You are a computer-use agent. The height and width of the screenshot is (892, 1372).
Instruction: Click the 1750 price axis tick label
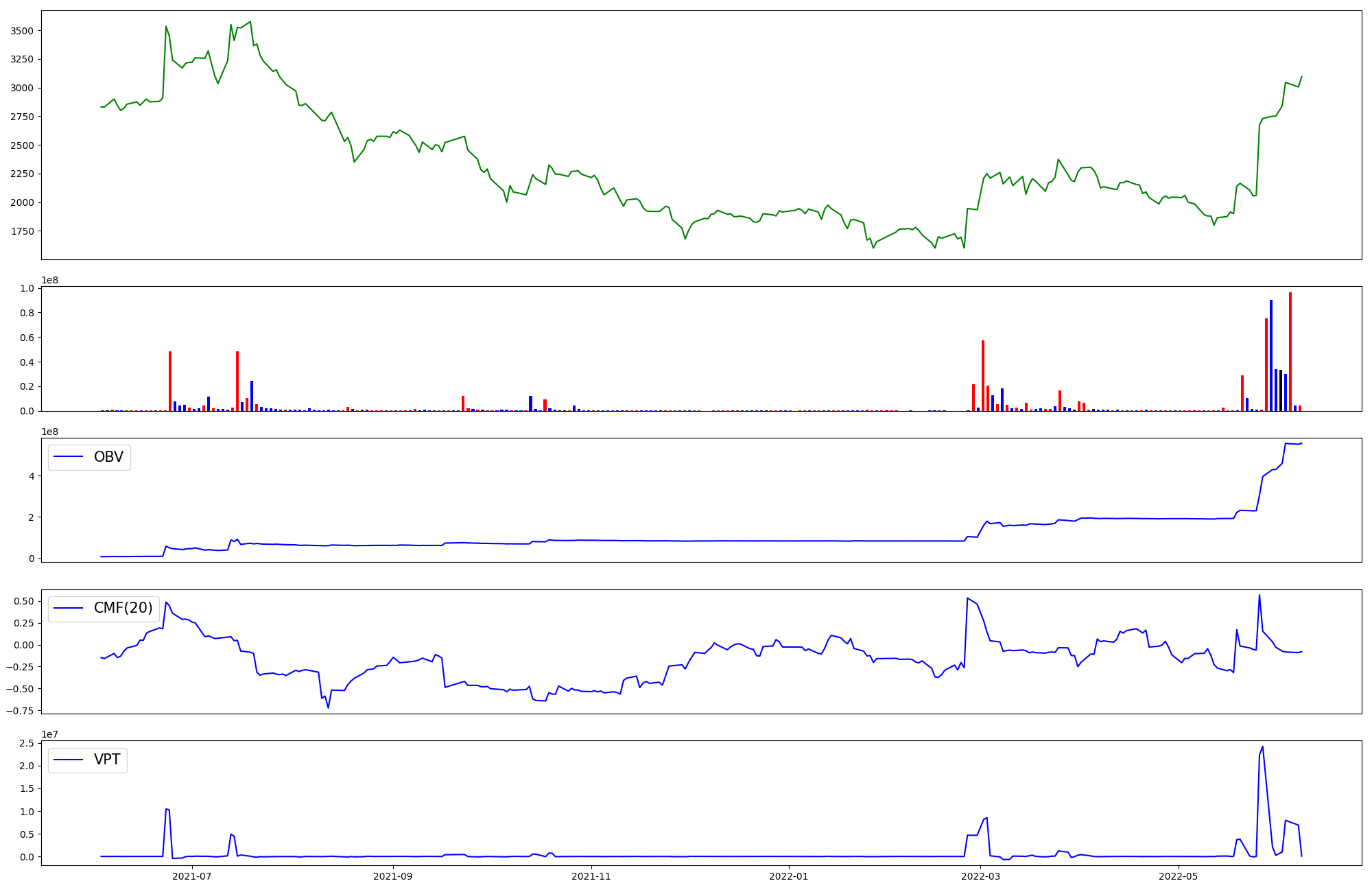click(22, 231)
